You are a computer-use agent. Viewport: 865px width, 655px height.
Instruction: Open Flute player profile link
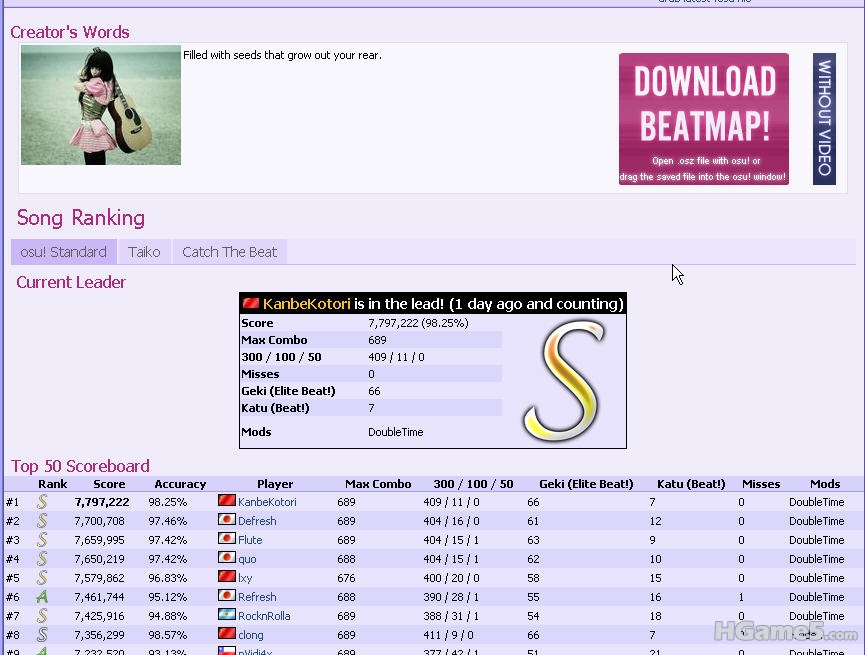point(250,540)
